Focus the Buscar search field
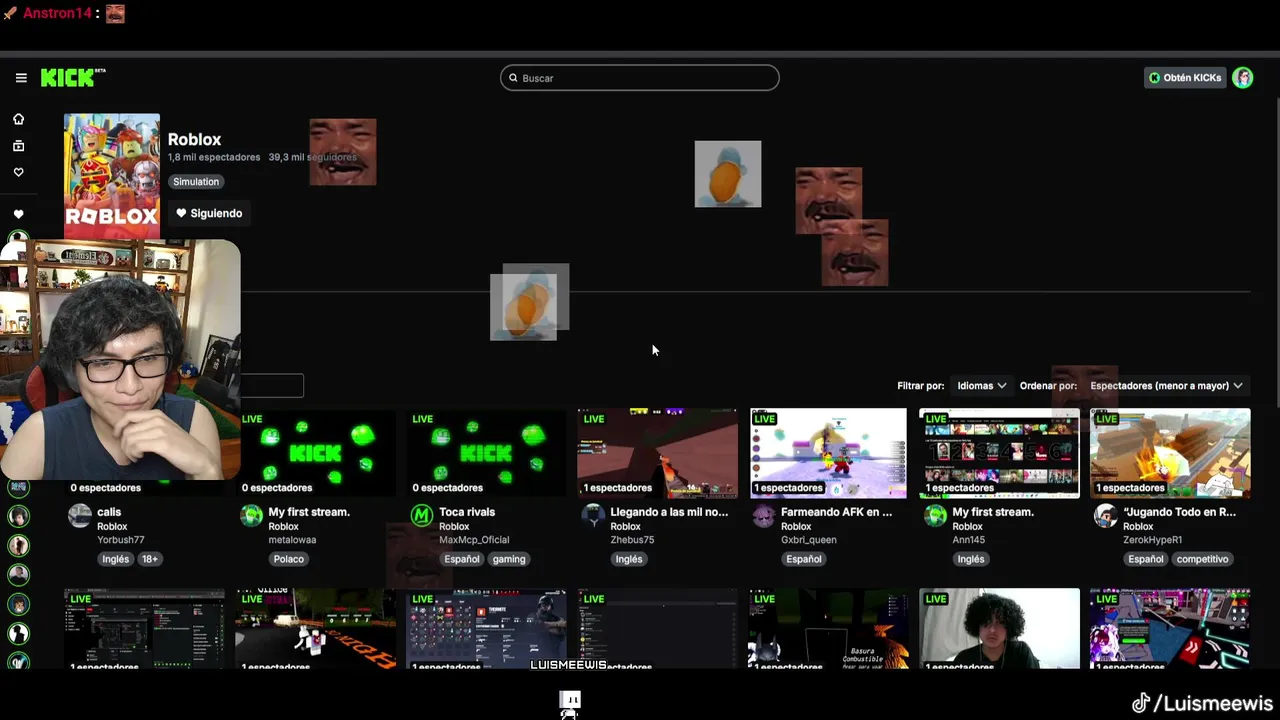 [640, 78]
